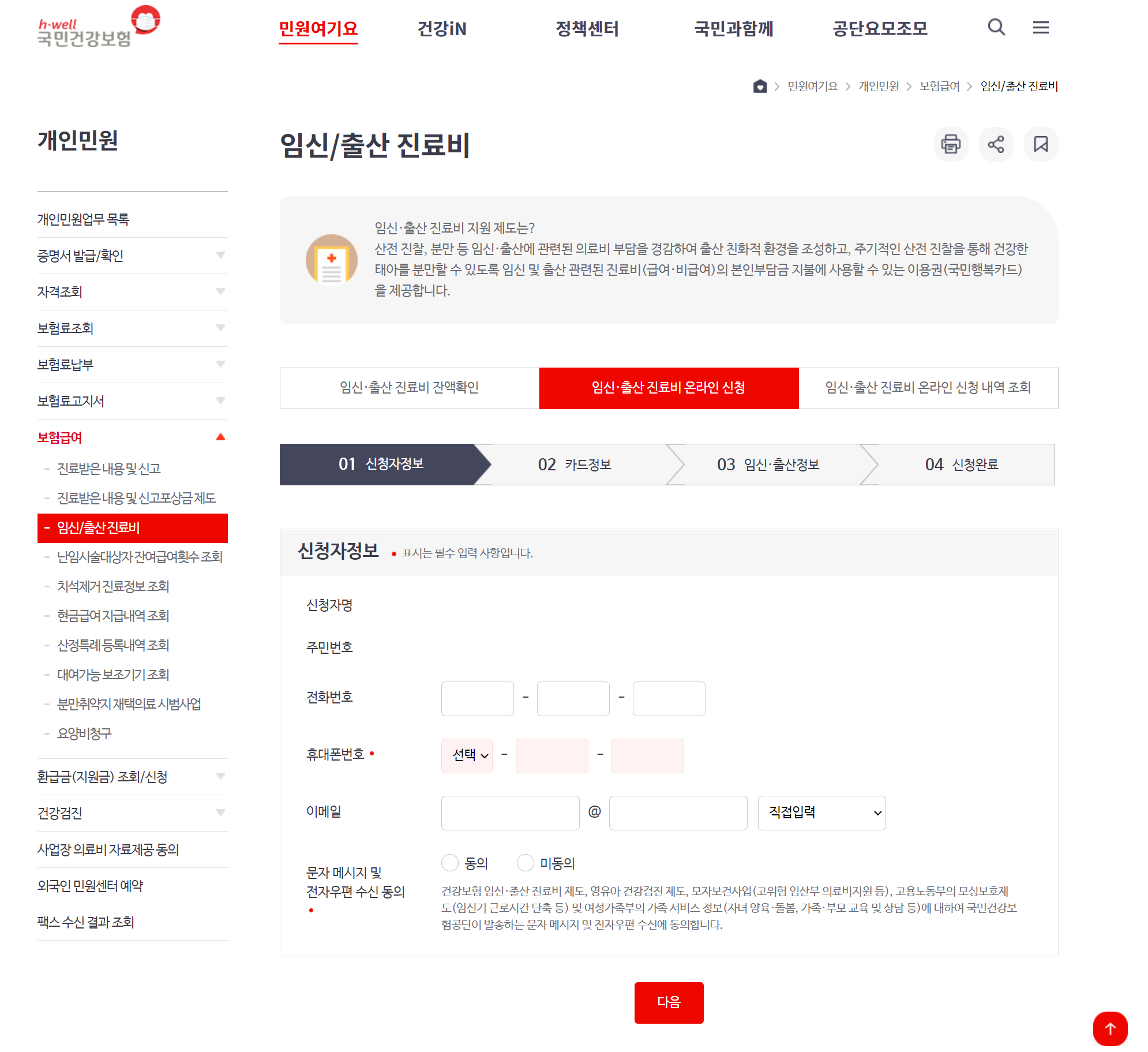Viewport: 1148px width, 1052px height.
Task: Click the search magnifier icon
Action: tap(996, 27)
